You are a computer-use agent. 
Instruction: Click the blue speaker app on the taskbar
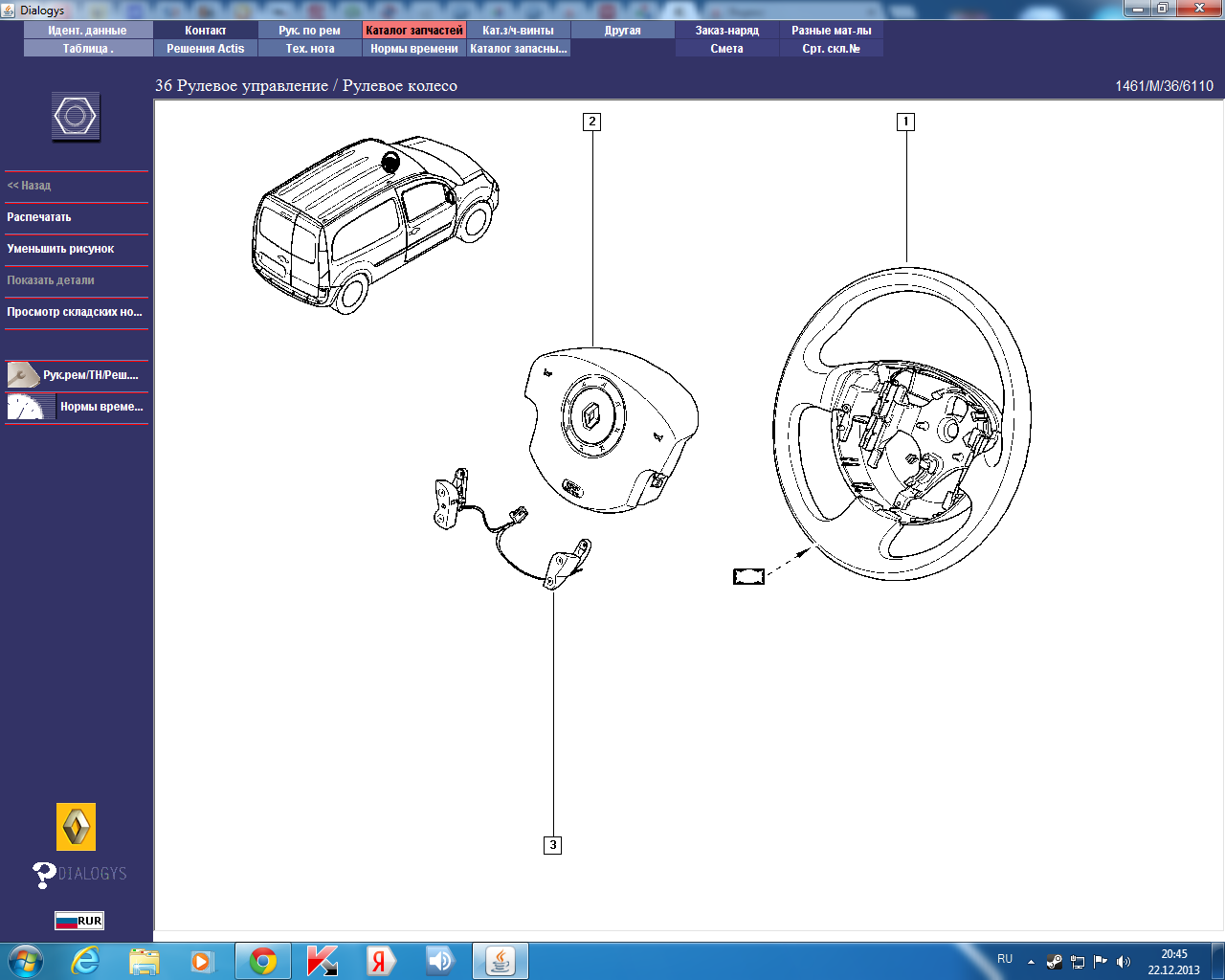[x=440, y=961]
